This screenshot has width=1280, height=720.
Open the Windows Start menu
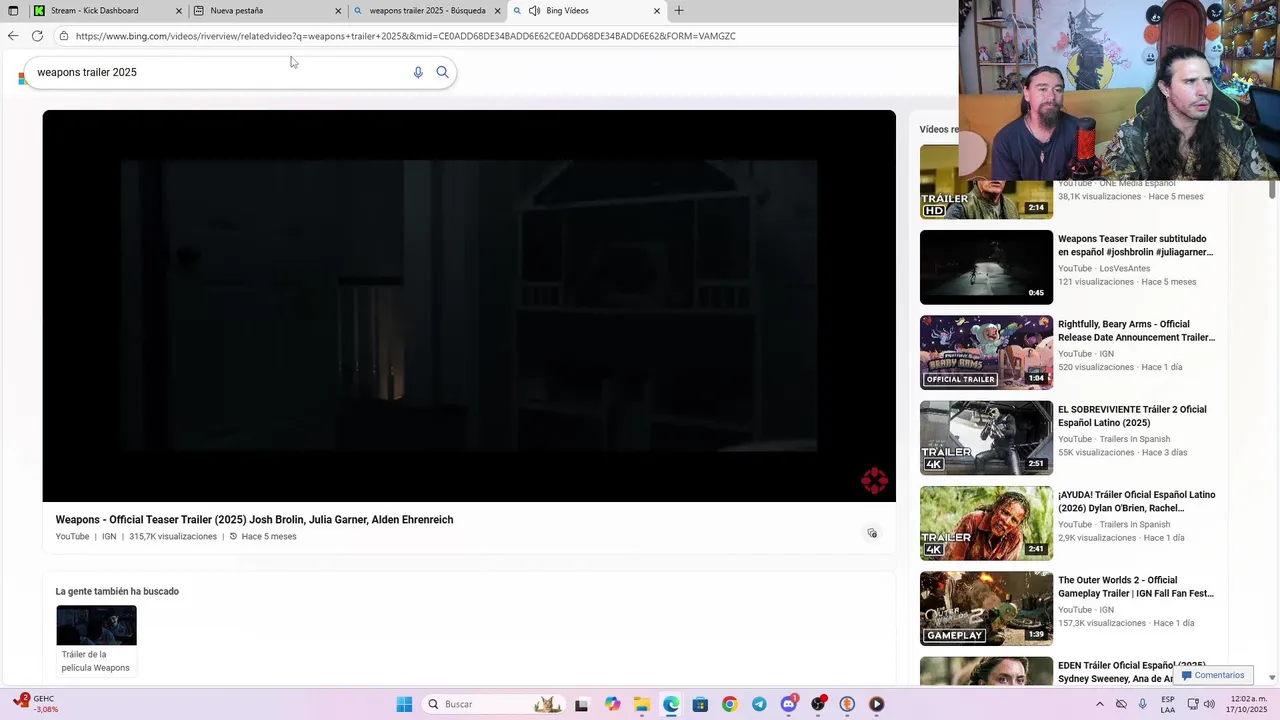click(404, 704)
